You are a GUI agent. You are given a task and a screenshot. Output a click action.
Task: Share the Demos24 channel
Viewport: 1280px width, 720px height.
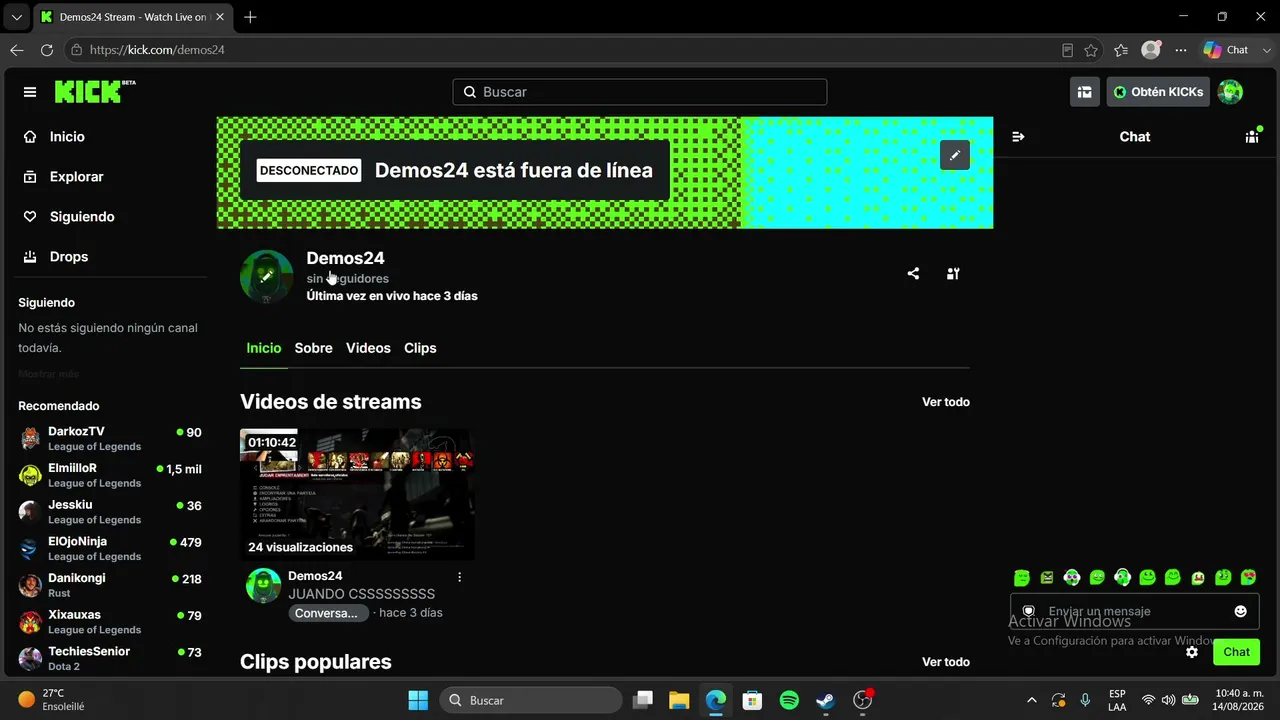pyautogui.click(x=913, y=274)
